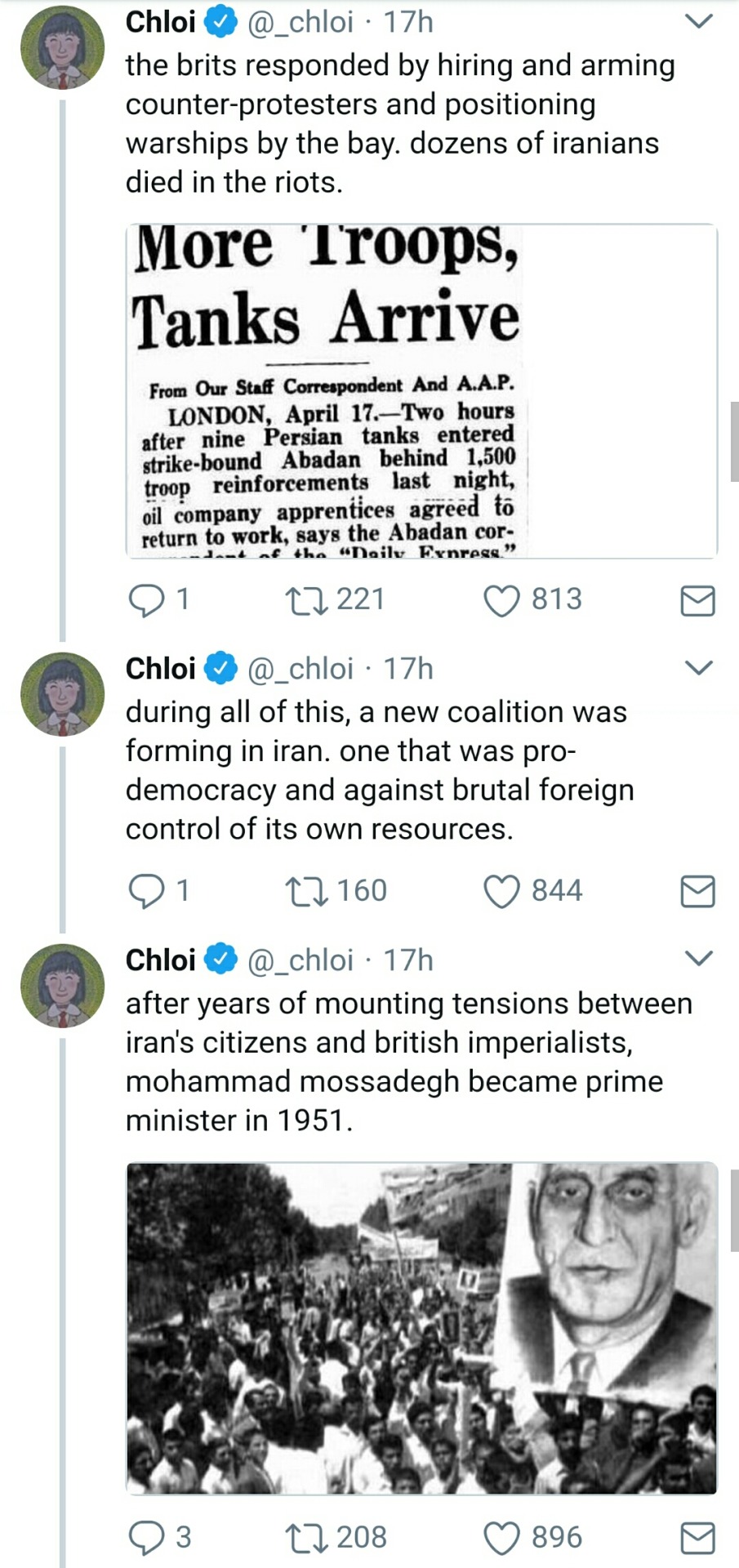
Task: View the Mossadegh crowd photo
Action: click(421, 1328)
